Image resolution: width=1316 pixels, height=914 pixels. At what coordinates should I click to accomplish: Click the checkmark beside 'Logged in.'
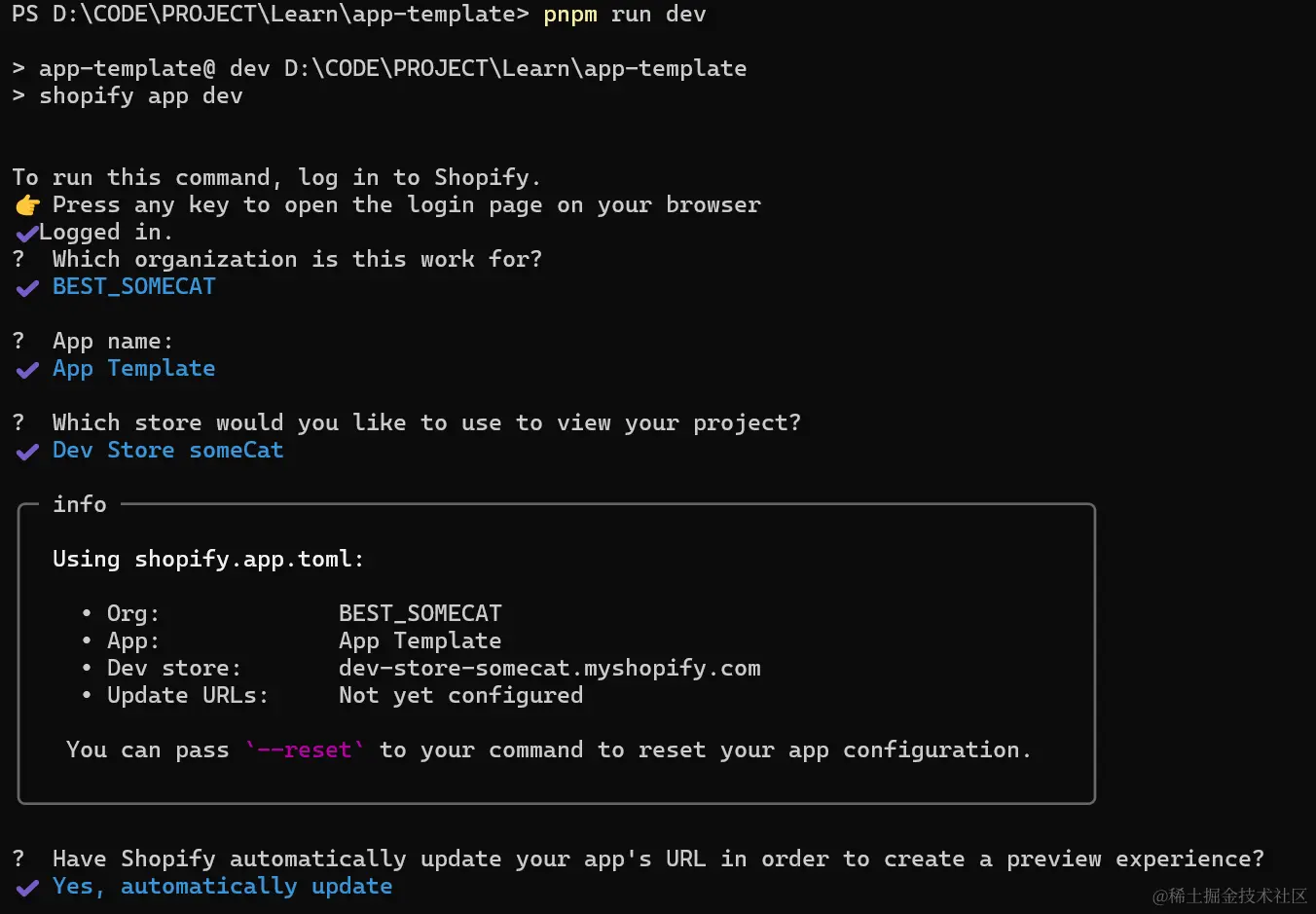(x=27, y=234)
